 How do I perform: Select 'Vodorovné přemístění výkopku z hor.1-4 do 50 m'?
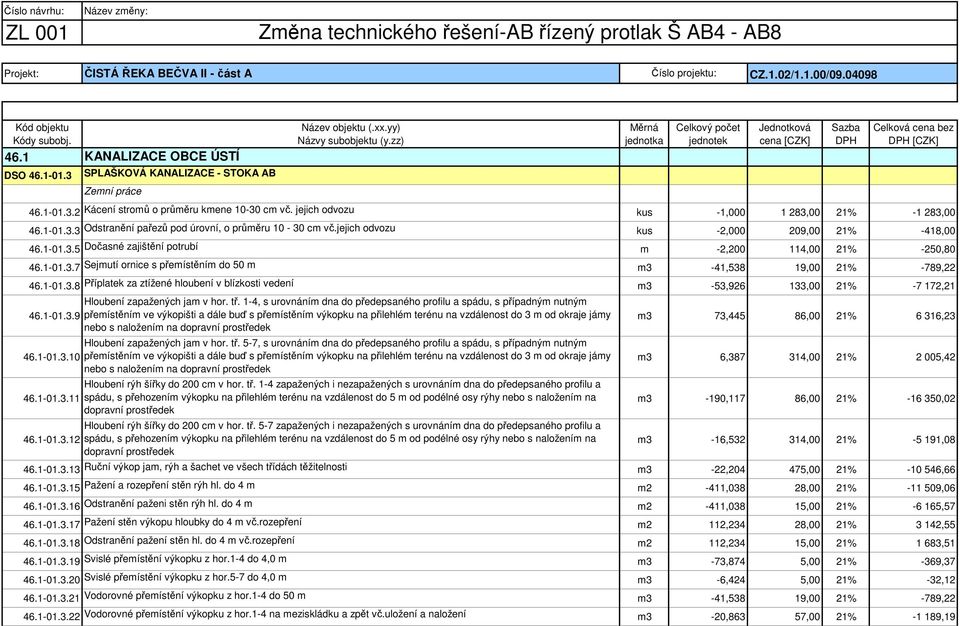[x=195, y=596]
